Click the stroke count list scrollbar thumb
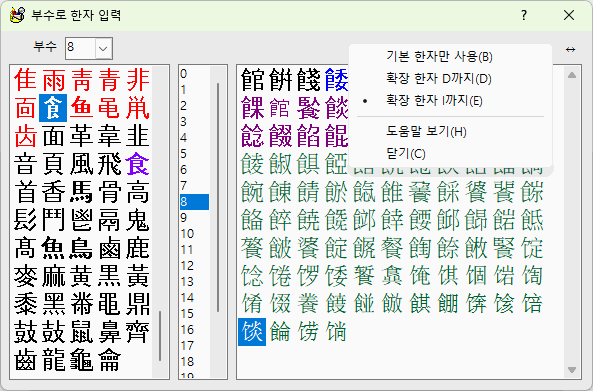 point(218,197)
